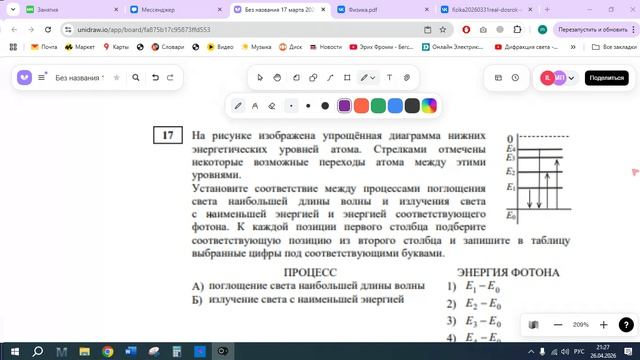Pick the purple color swatch
The image size is (640, 360).
(x=344, y=106)
